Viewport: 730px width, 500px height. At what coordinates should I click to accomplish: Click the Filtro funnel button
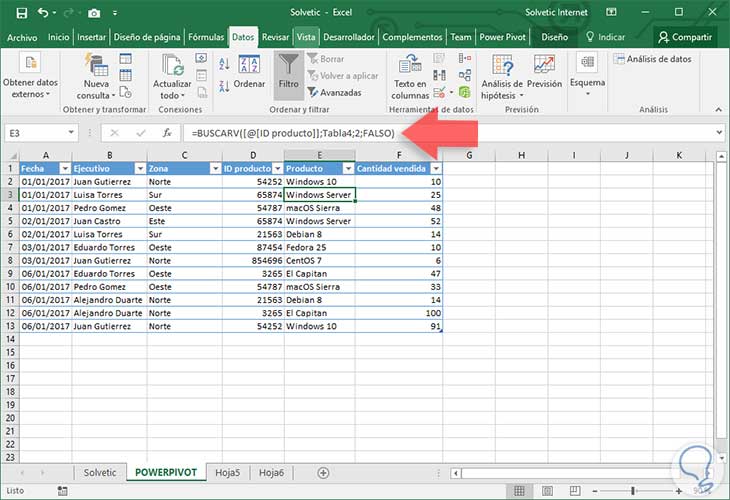pos(288,74)
